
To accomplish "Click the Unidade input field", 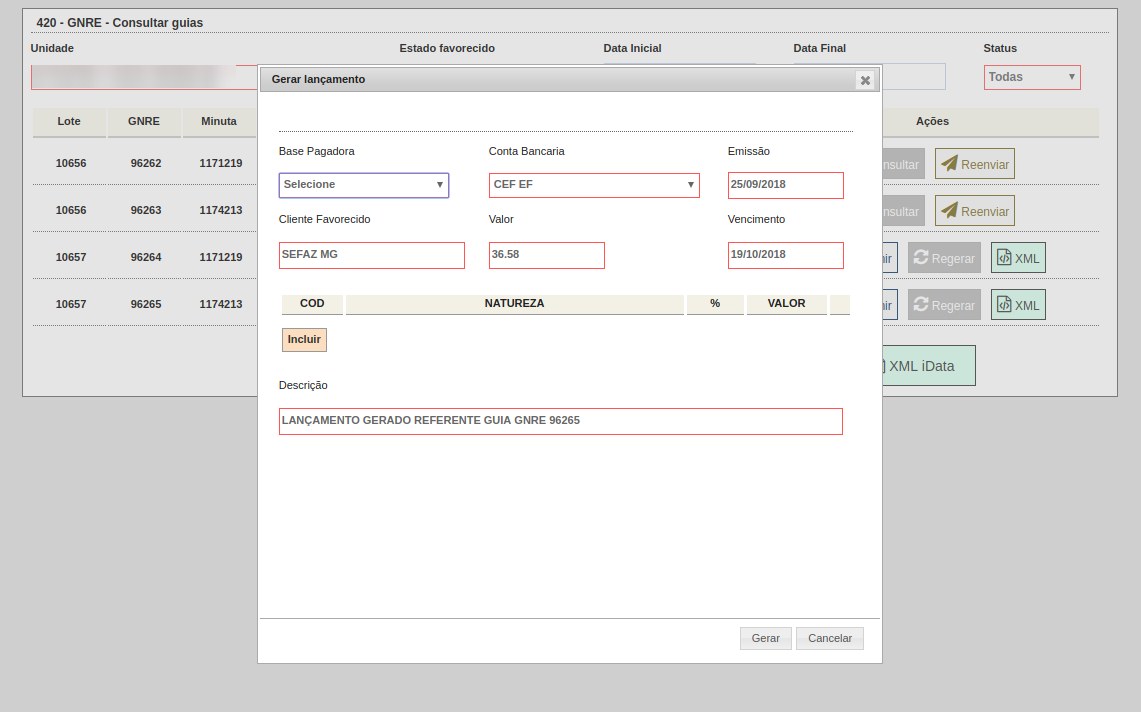I will (x=144, y=77).
